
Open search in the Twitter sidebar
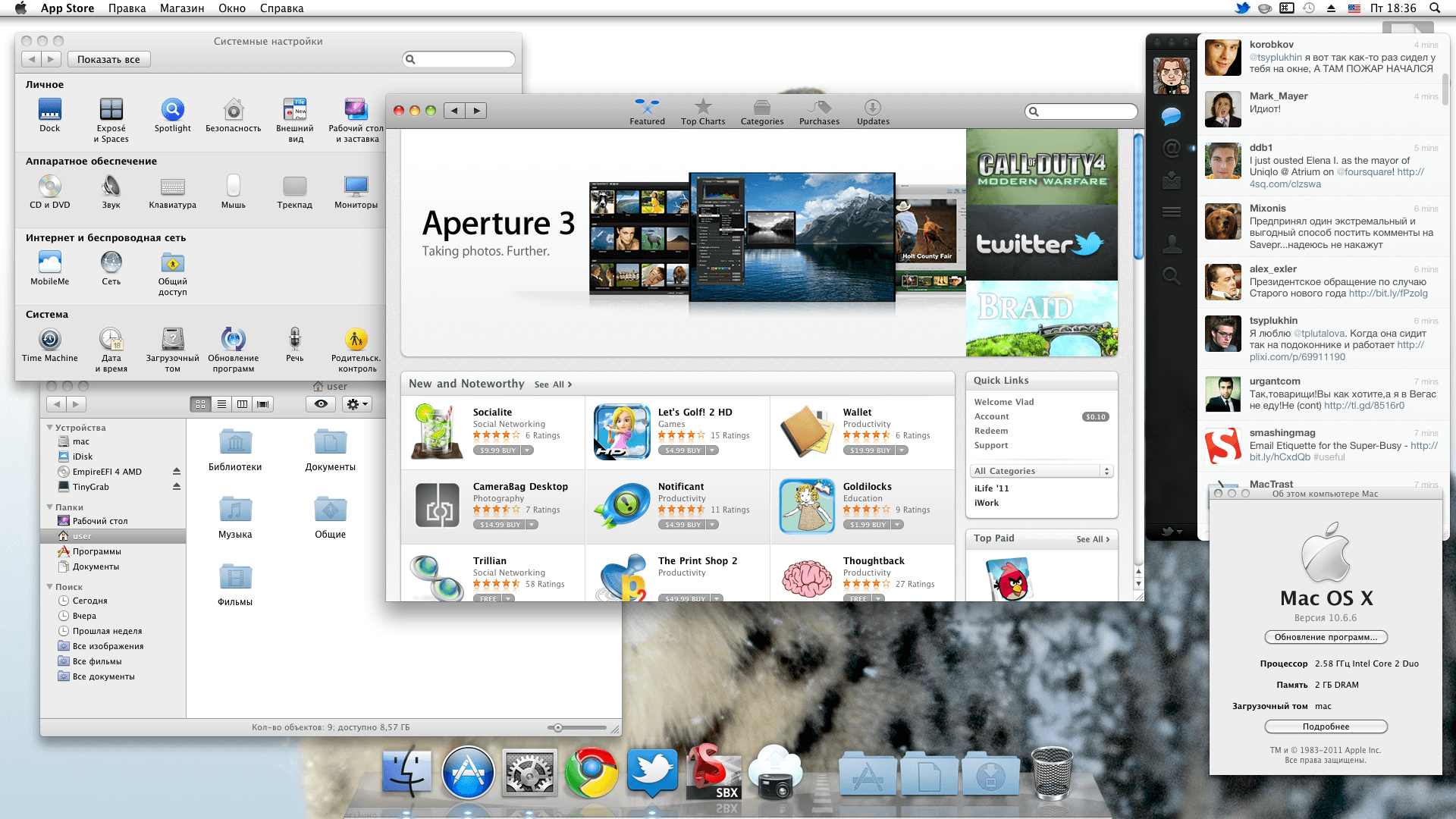pyautogui.click(x=1172, y=276)
